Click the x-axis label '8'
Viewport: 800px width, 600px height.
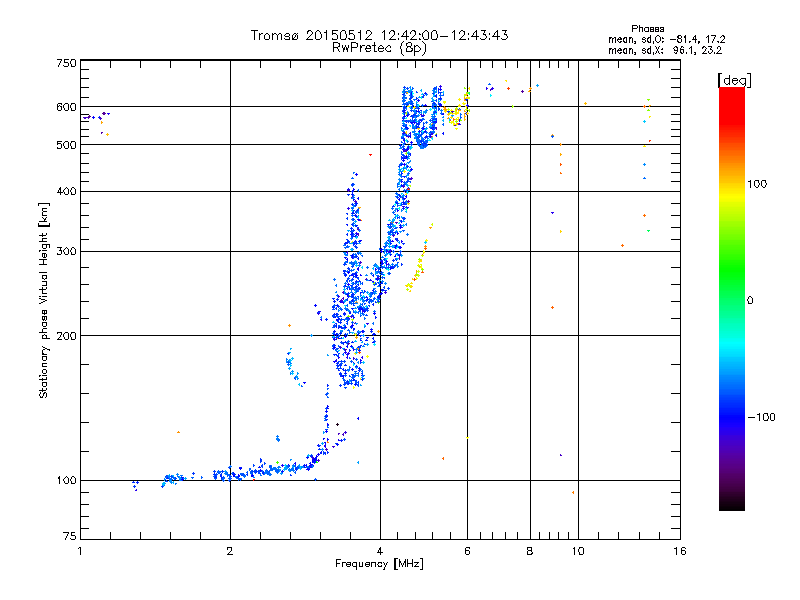coord(530,551)
